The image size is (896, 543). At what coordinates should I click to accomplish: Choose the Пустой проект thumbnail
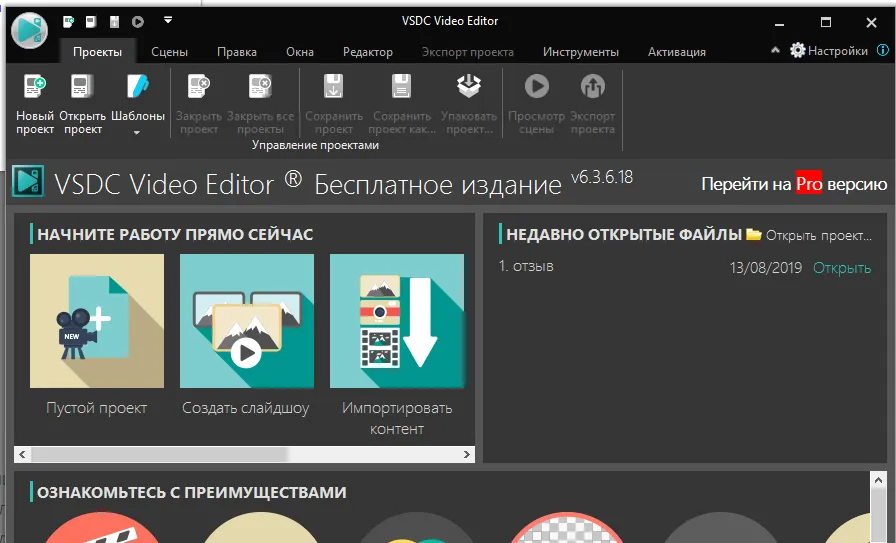click(x=97, y=321)
